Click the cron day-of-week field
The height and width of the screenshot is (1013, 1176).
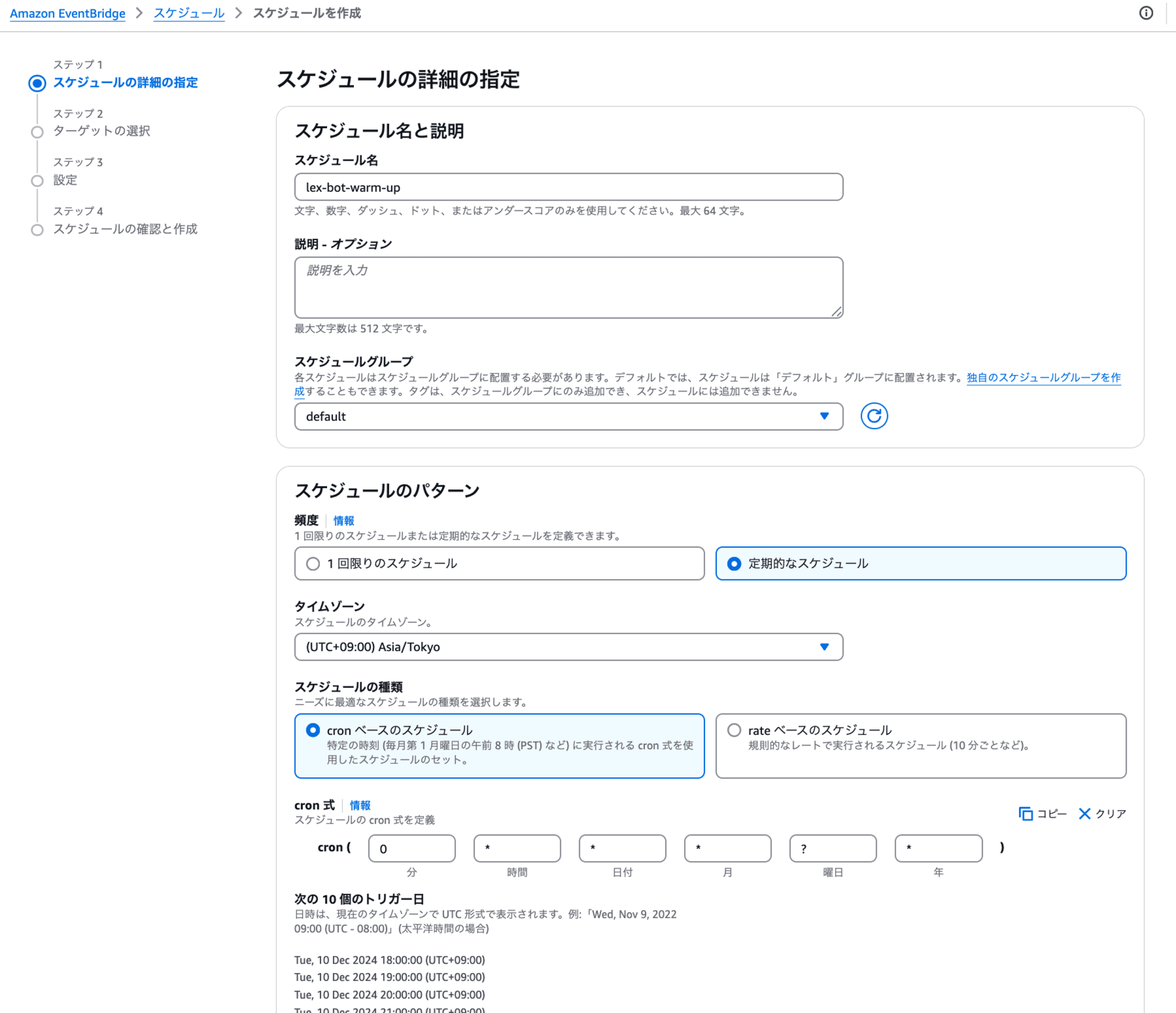[833, 848]
